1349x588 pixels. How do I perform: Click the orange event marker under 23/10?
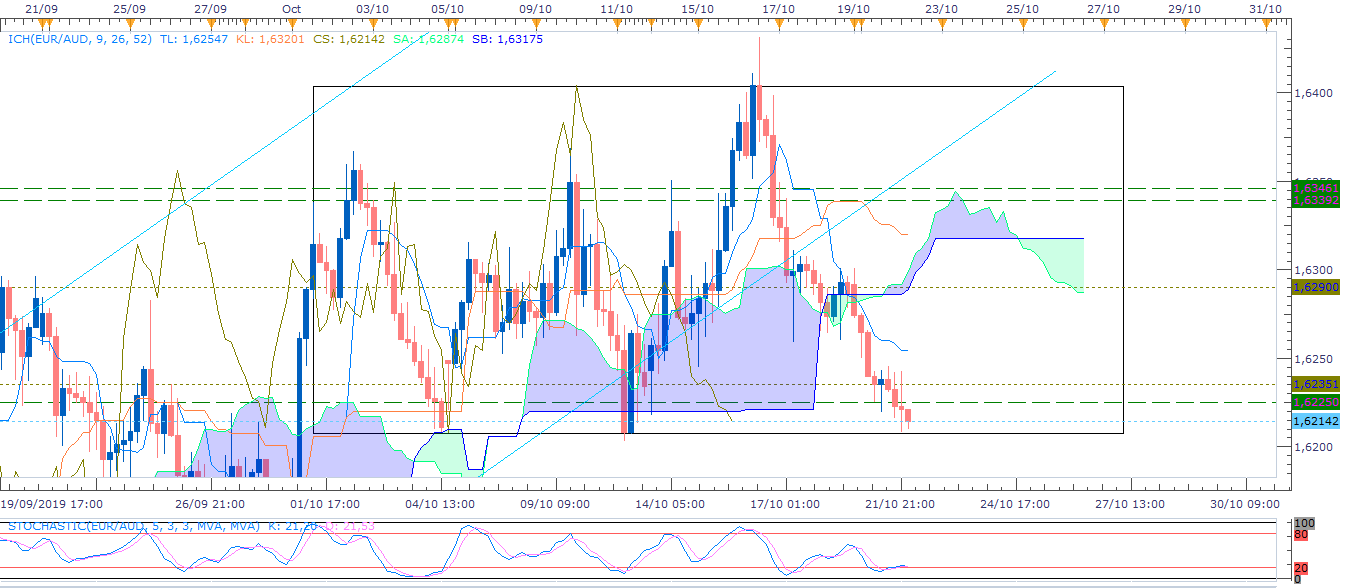coord(940,26)
